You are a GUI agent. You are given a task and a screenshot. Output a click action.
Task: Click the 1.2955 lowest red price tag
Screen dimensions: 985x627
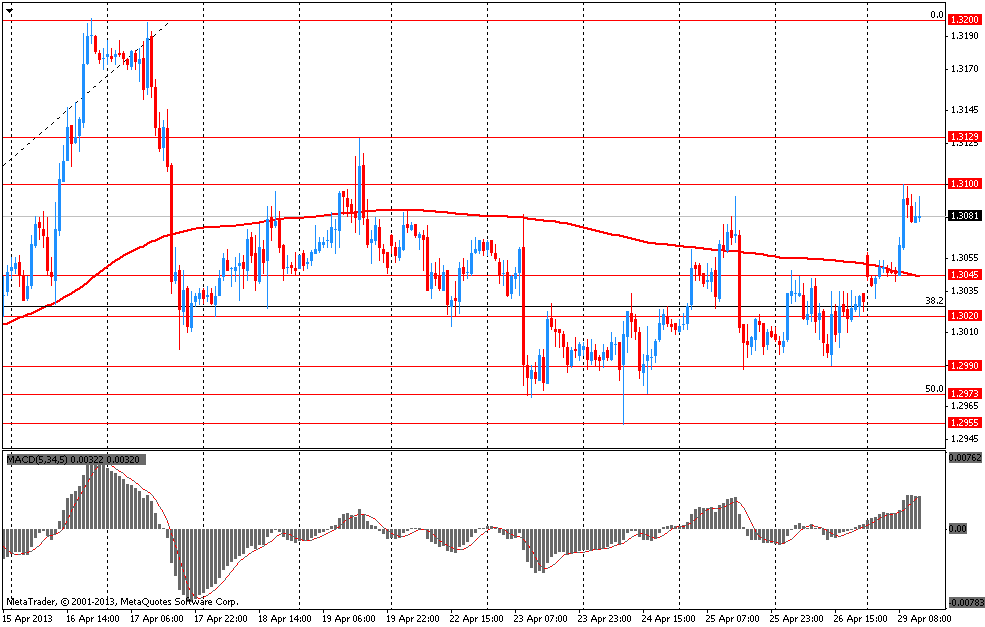pyautogui.click(x=964, y=423)
